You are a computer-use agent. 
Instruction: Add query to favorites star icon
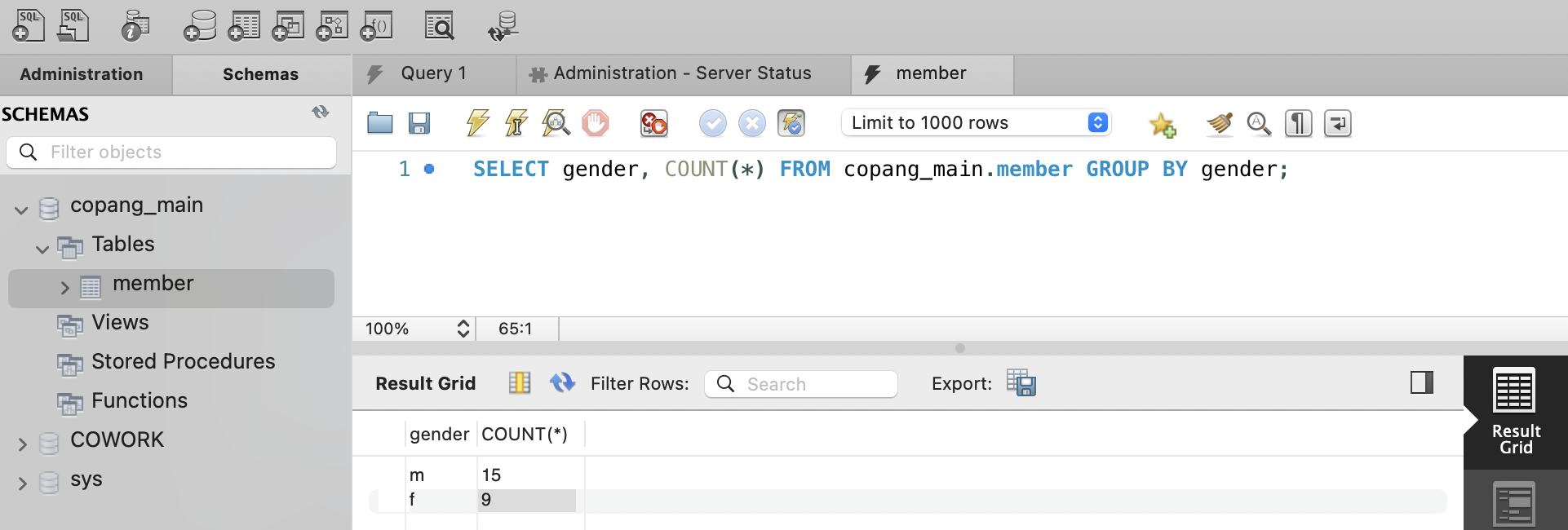[x=1162, y=124]
